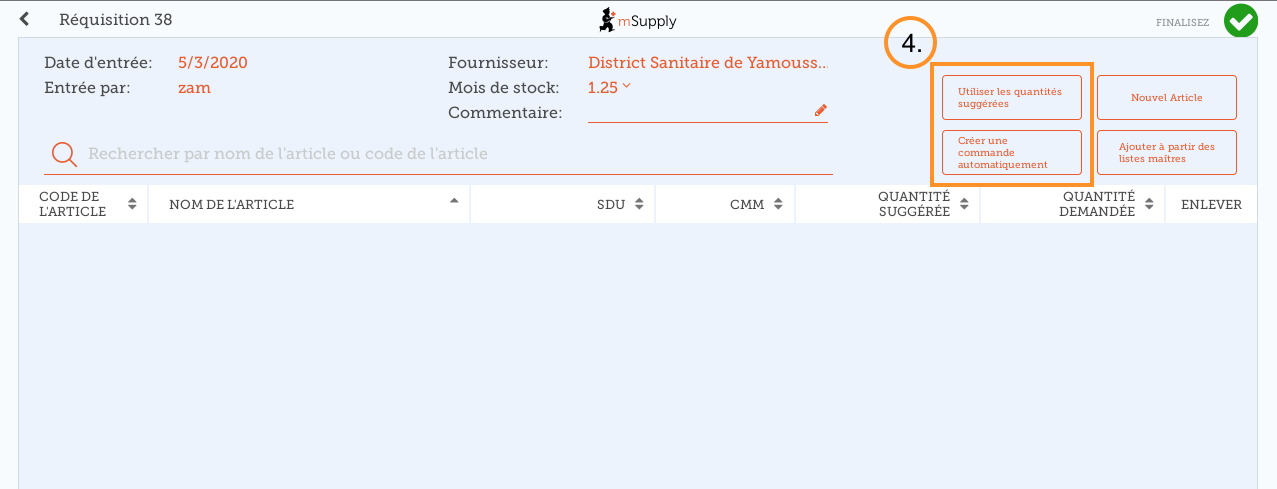This screenshot has width=1277, height=489.
Task: Click the green finalise checkmark icon
Action: click(x=1241, y=21)
